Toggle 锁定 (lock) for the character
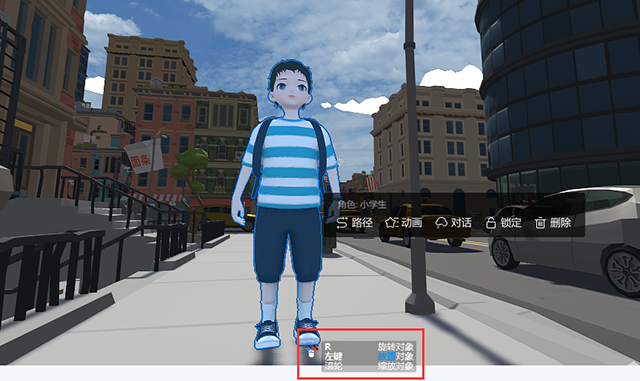Screen dimensions: 640x381 pos(503,223)
